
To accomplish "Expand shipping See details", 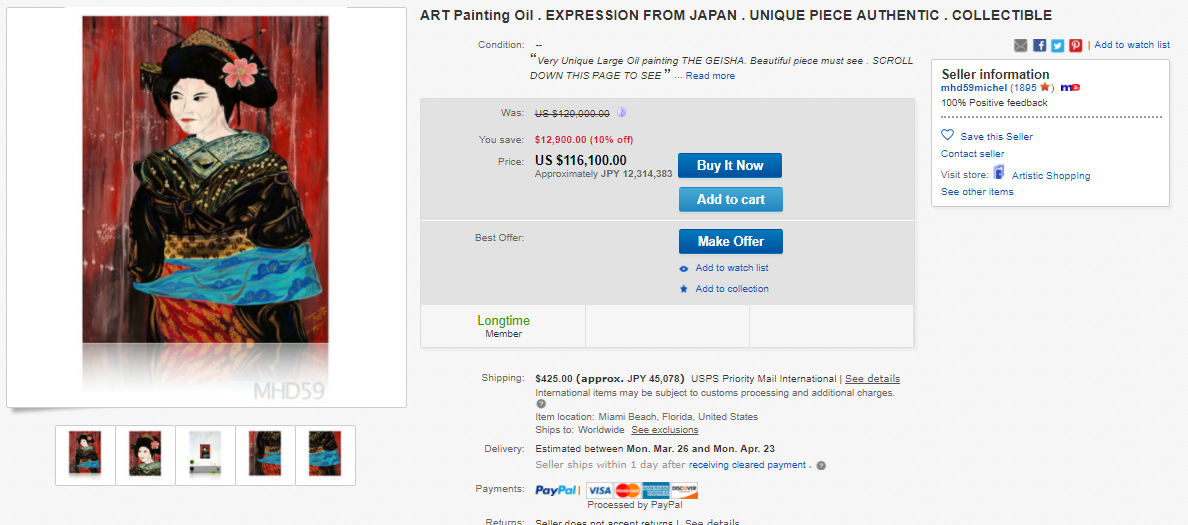I will (872, 379).
